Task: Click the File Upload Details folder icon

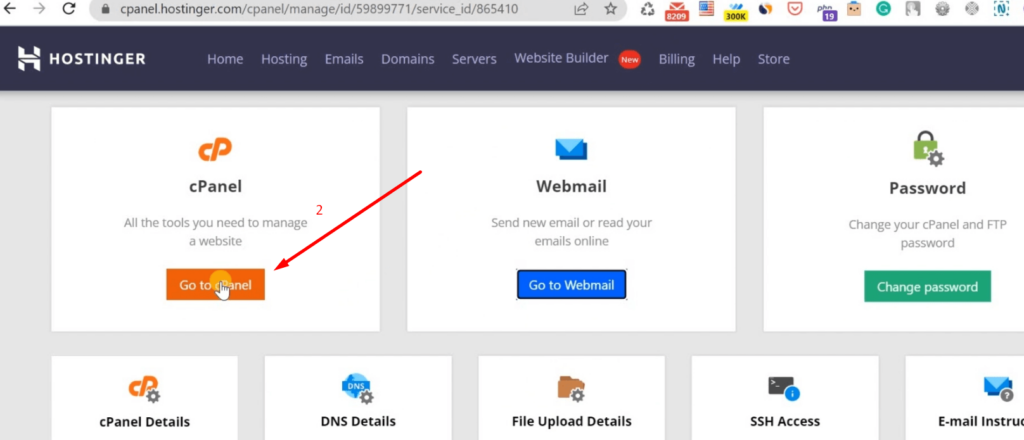Action: (x=571, y=388)
